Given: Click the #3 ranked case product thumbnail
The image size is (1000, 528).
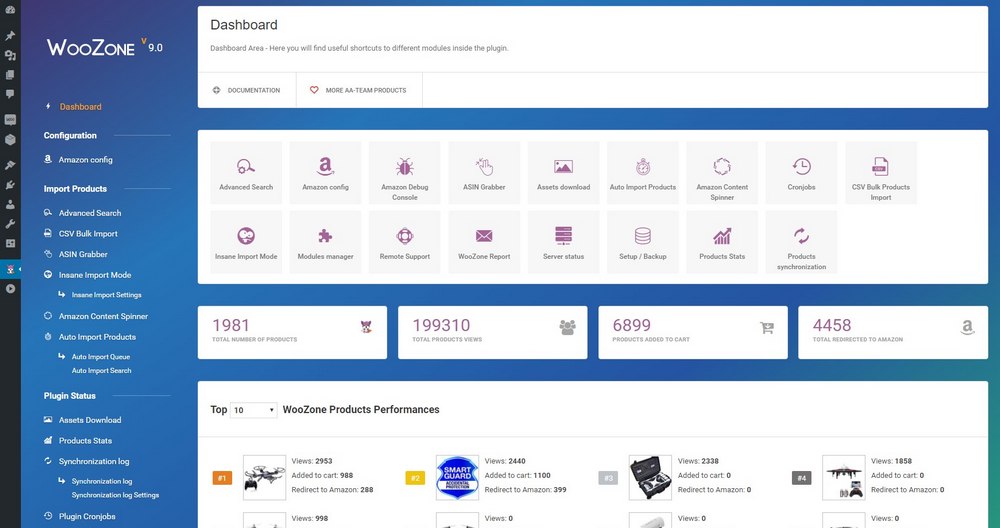Looking at the screenshot, I should click(x=651, y=477).
